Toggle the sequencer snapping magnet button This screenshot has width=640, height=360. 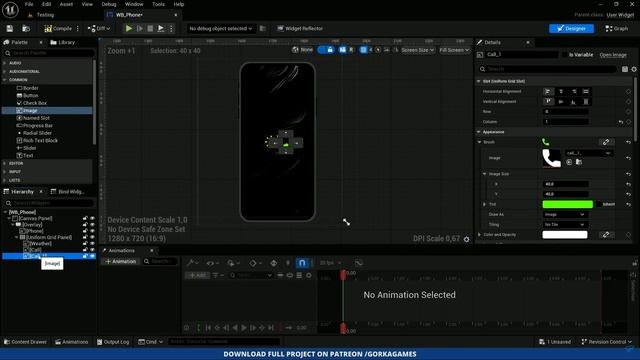pos(302,263)
